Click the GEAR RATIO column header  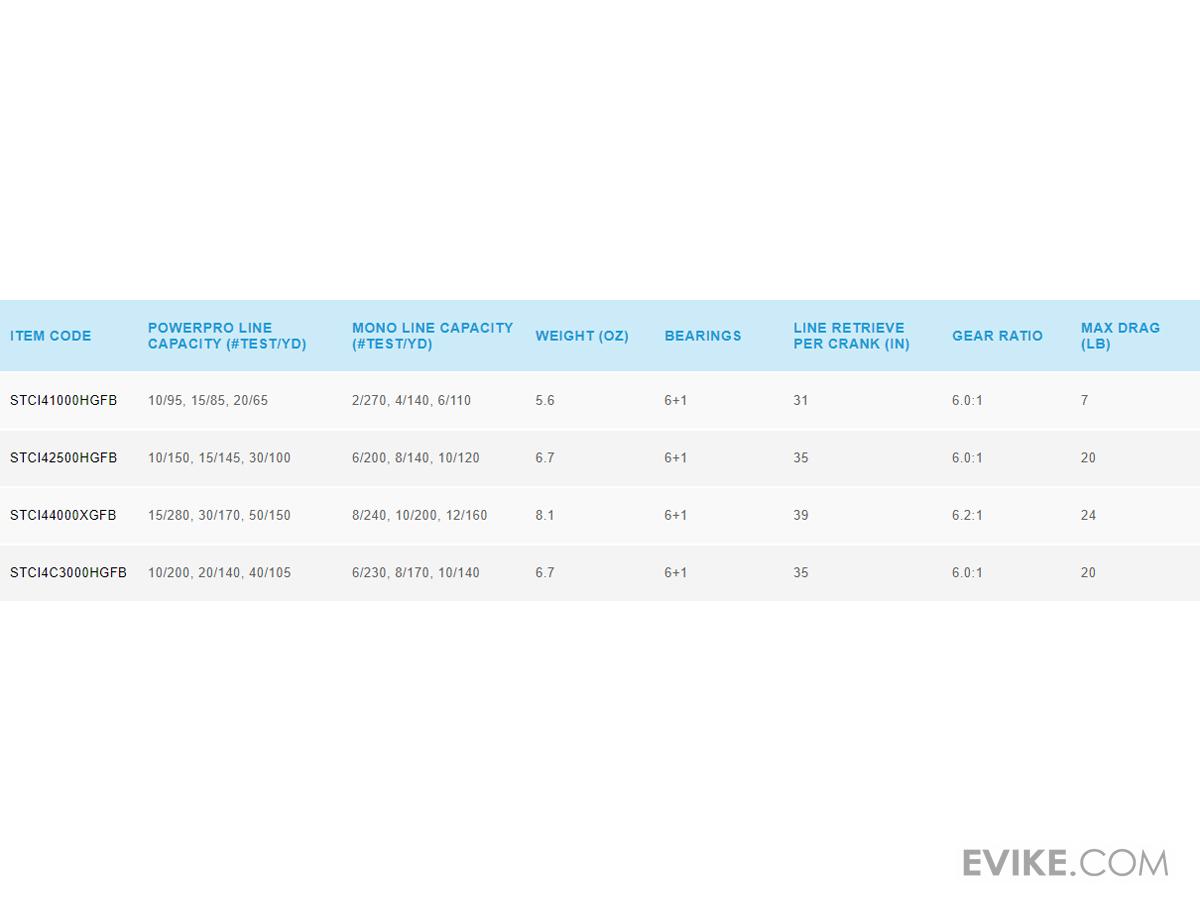tap(997, 336)
